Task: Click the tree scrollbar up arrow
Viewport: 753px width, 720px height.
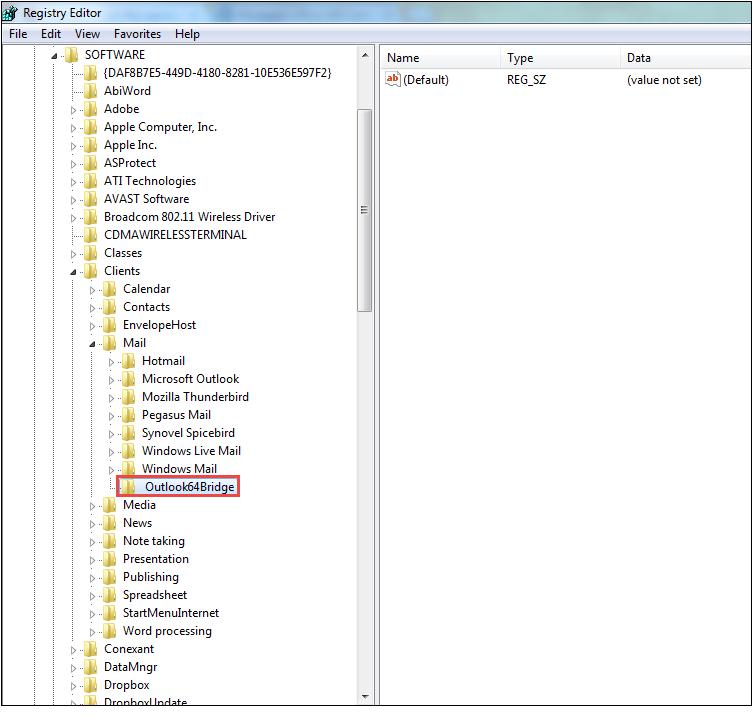Action: (365, 55)
